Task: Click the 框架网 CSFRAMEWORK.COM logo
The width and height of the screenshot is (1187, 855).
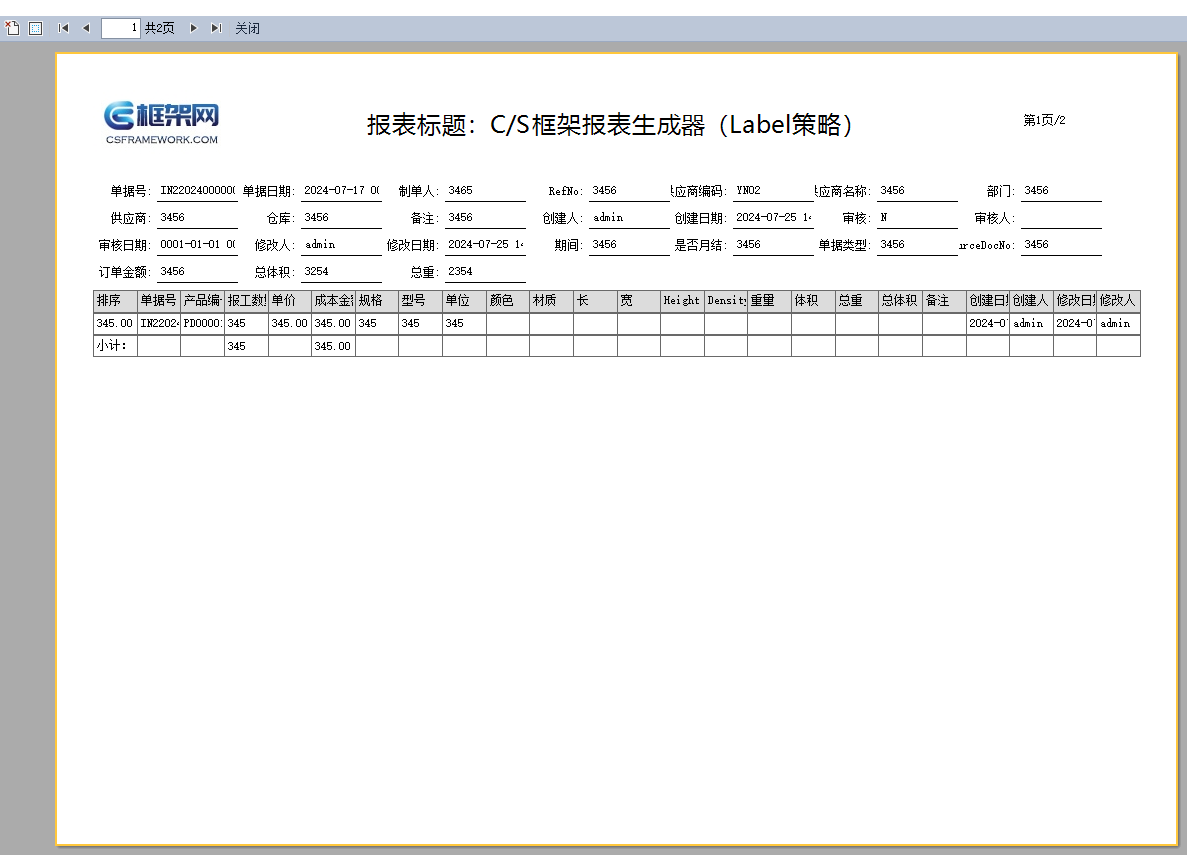Action: tap(161, 123)
